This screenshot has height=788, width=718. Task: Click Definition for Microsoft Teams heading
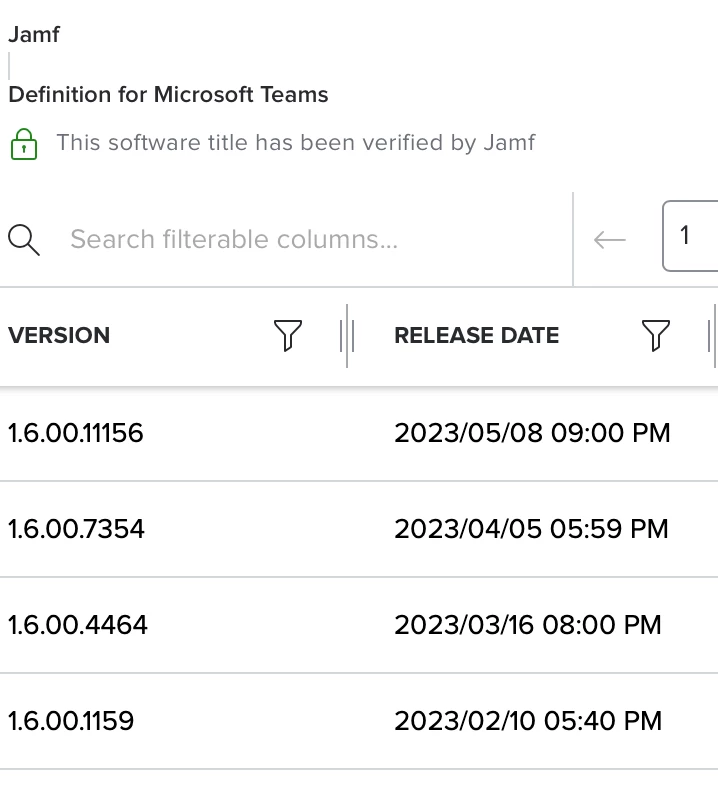[168, 94]
